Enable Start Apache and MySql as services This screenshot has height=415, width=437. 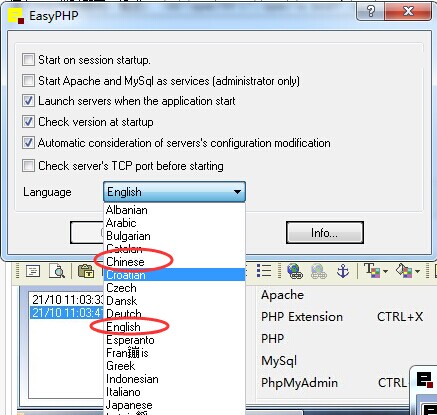click(x=28, y=81)
